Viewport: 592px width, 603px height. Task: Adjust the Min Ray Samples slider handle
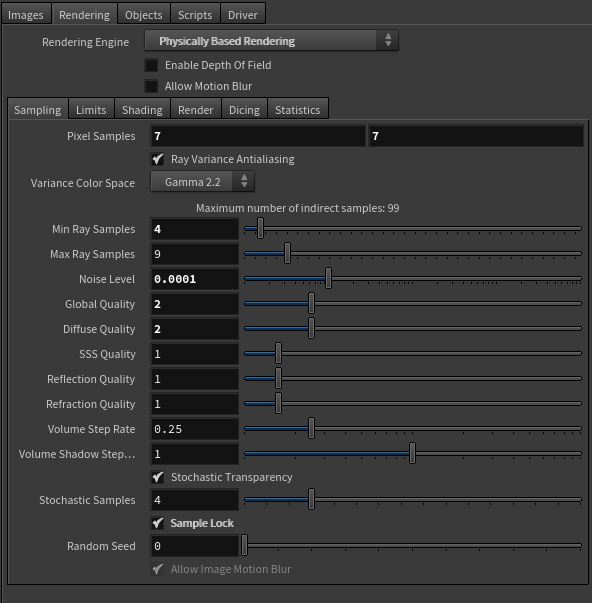point(260,228)
